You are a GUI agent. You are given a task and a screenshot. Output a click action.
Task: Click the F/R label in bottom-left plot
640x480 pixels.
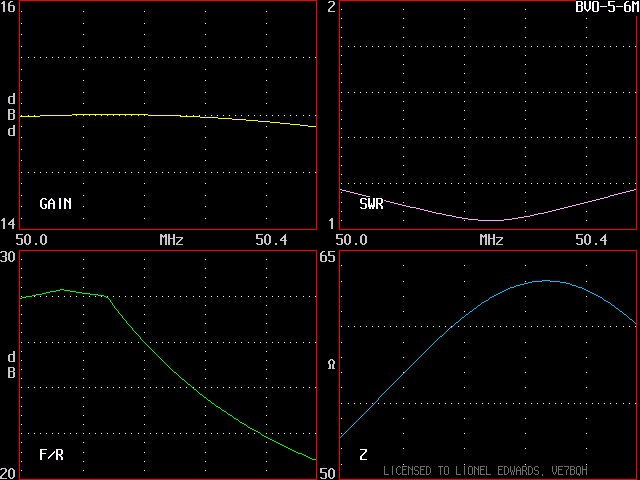pos(51,455)
